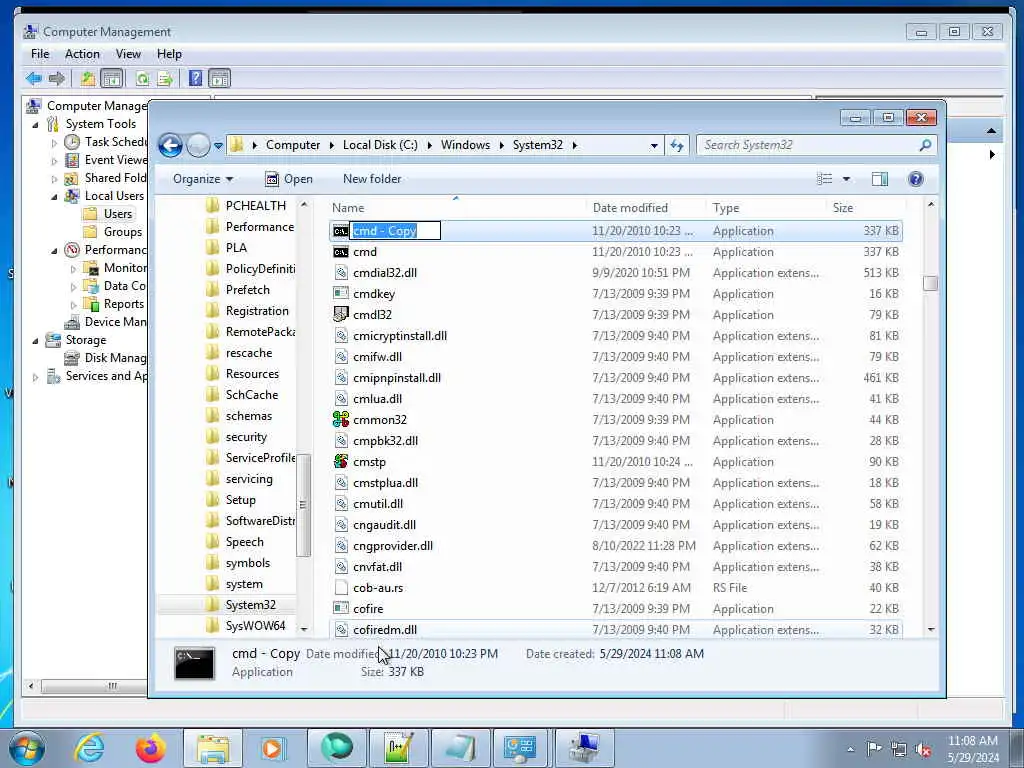Click the clock showing 11:08 AM
The width and height of the screenshot is (1024, 768).
[x=972, y=741]
